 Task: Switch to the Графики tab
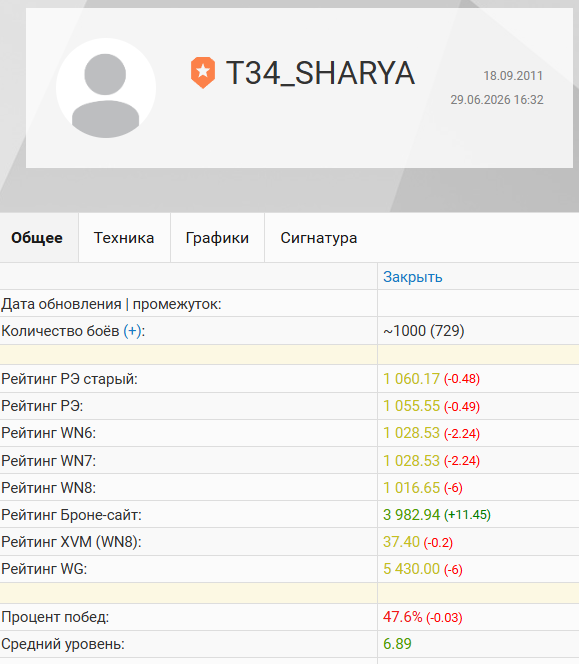point(217,238)
